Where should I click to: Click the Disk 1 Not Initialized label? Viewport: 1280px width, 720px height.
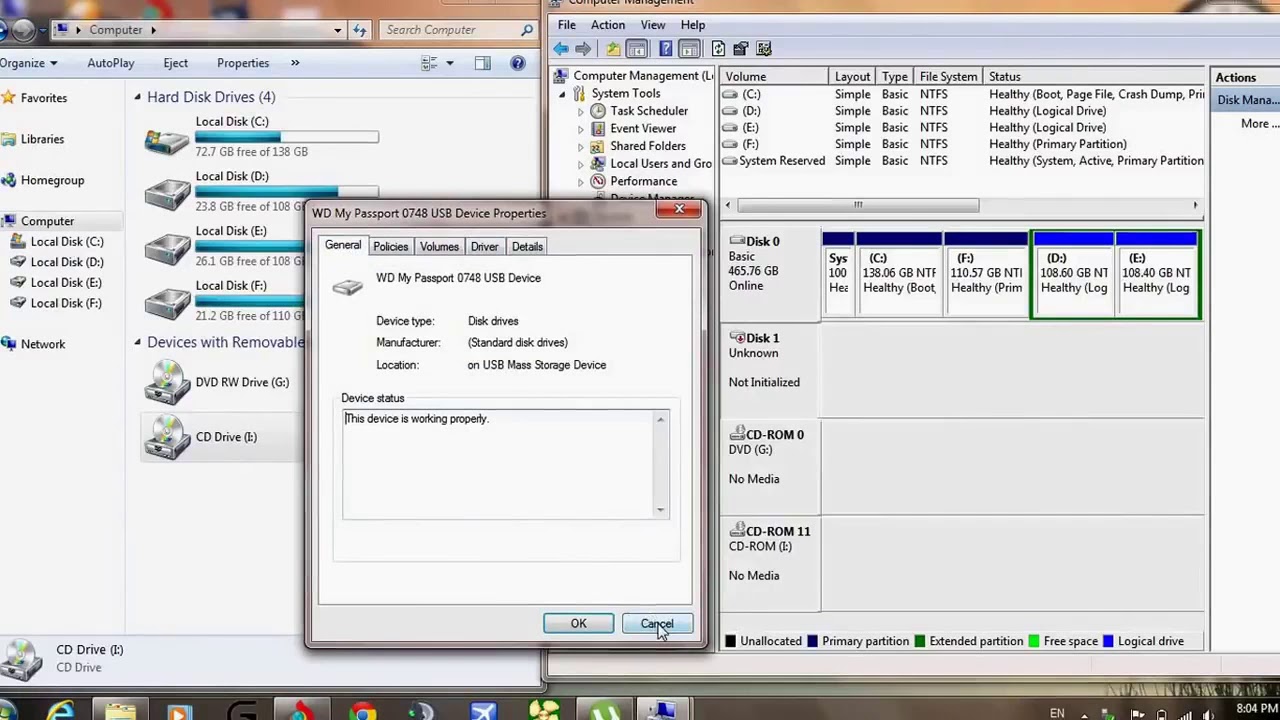(764, 382)
